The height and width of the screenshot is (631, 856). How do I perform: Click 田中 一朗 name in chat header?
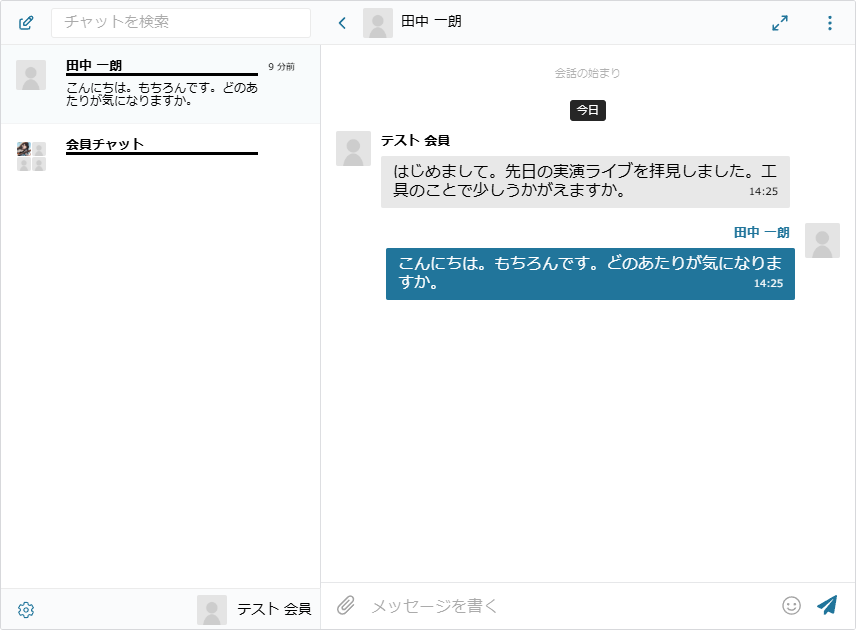(x=431, y=21)
